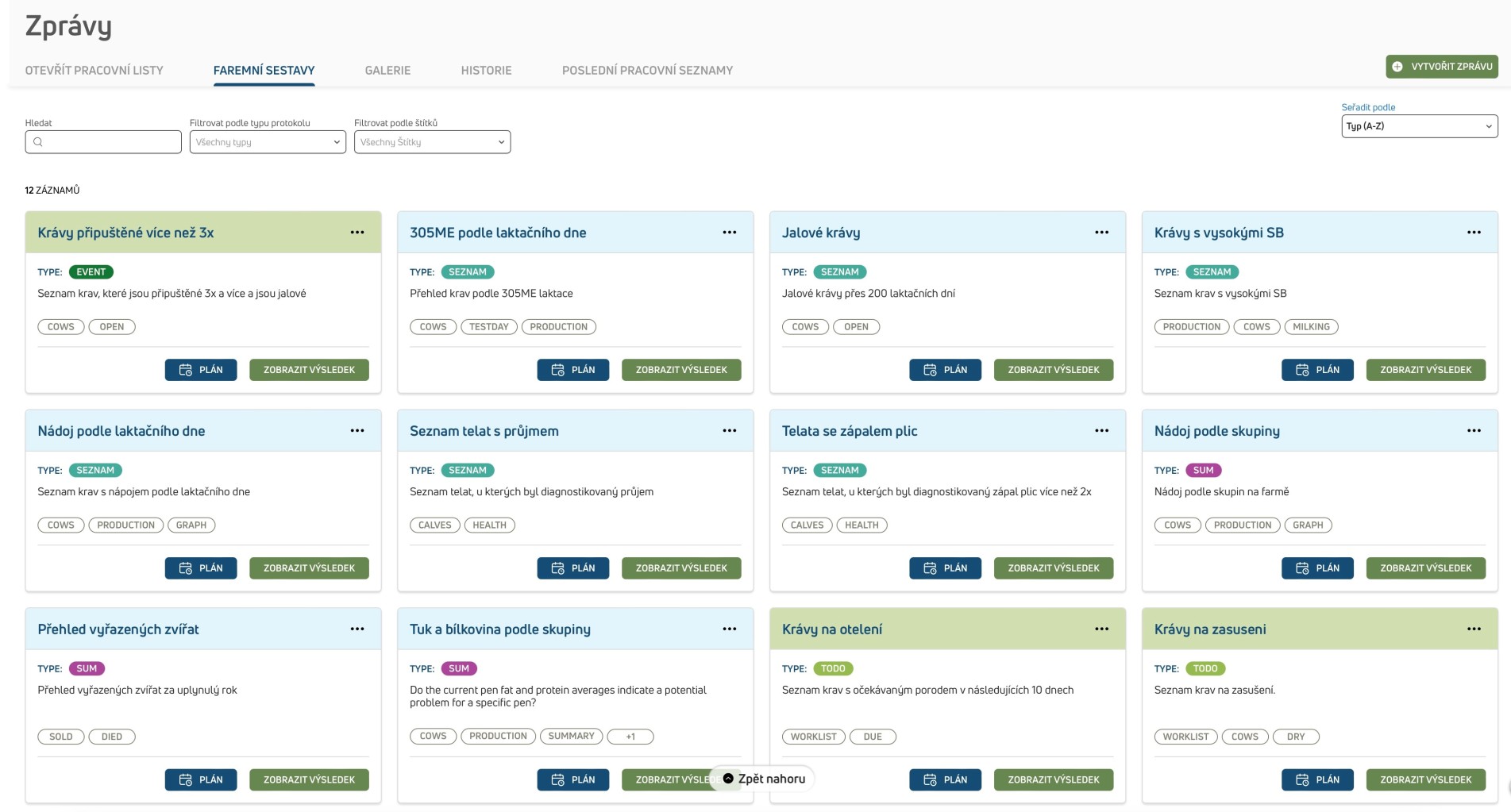Open three-dot menu on Nádoj podle laktačního dne
The image size is (1511, 812).
357,431
